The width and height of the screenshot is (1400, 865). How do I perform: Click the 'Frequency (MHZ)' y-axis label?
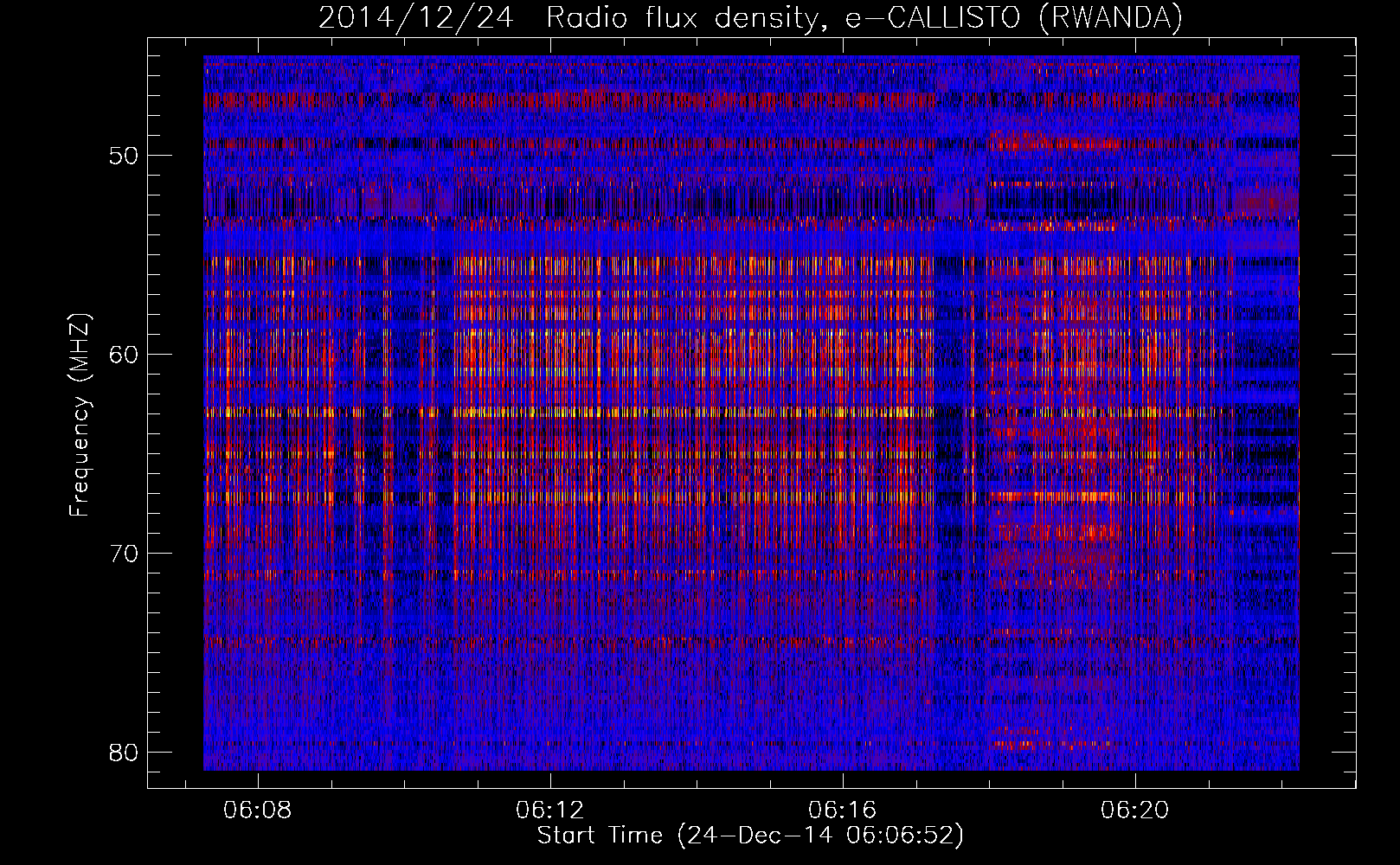tap(80, 415)
